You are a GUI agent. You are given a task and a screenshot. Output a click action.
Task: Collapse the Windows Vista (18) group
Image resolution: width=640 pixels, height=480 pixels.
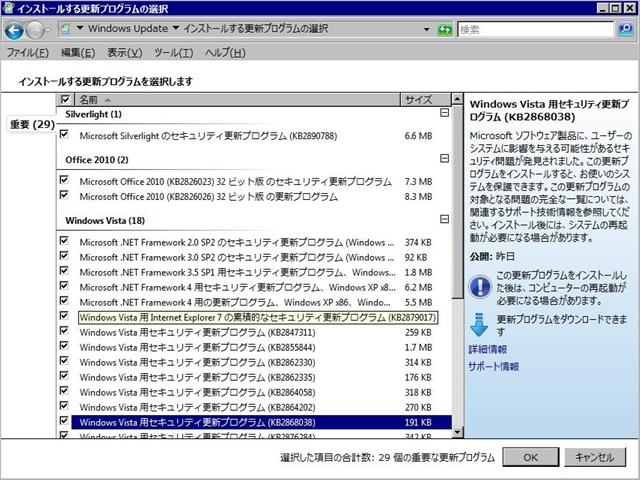444,219
